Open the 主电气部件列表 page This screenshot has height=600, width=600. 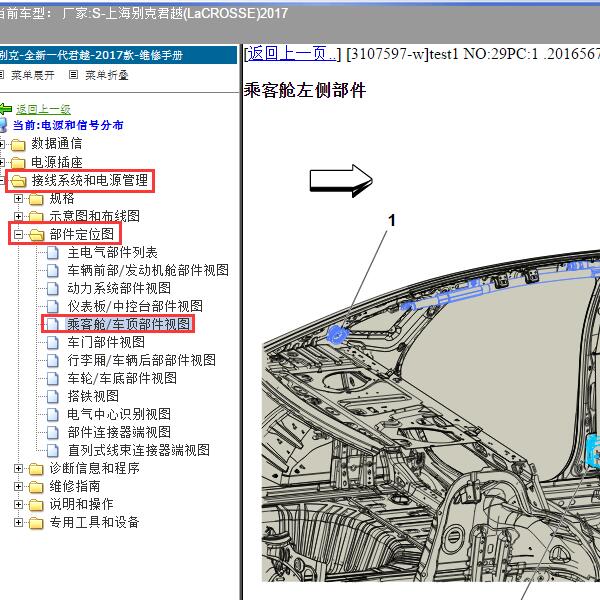(112, 252)
